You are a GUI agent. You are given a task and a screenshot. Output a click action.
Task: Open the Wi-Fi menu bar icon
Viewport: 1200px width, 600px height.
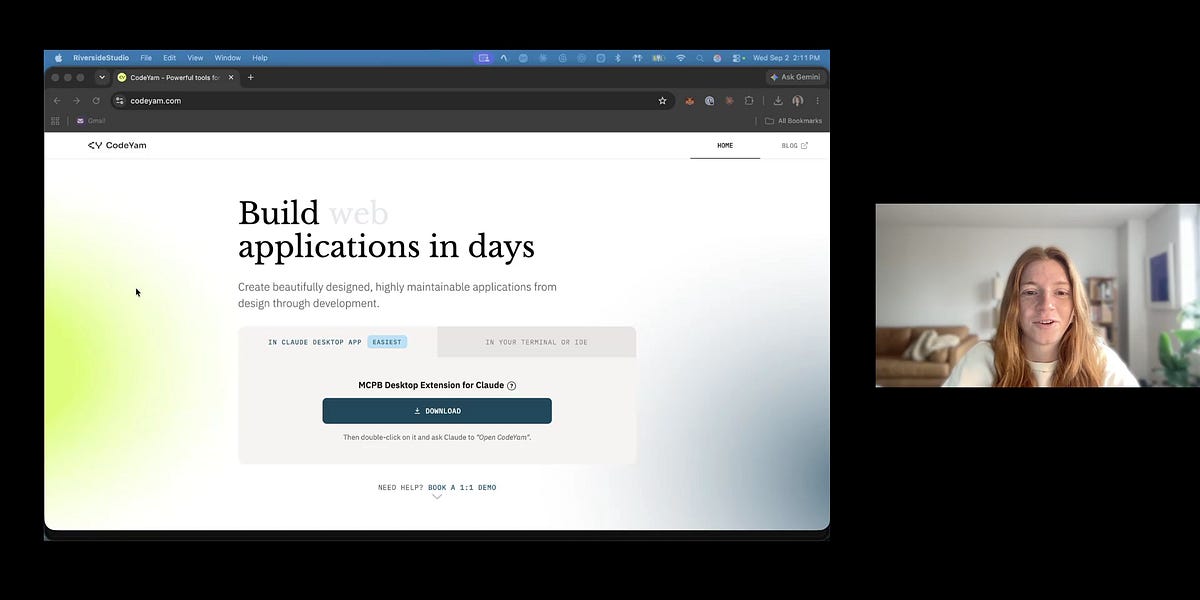click(681, 58)
